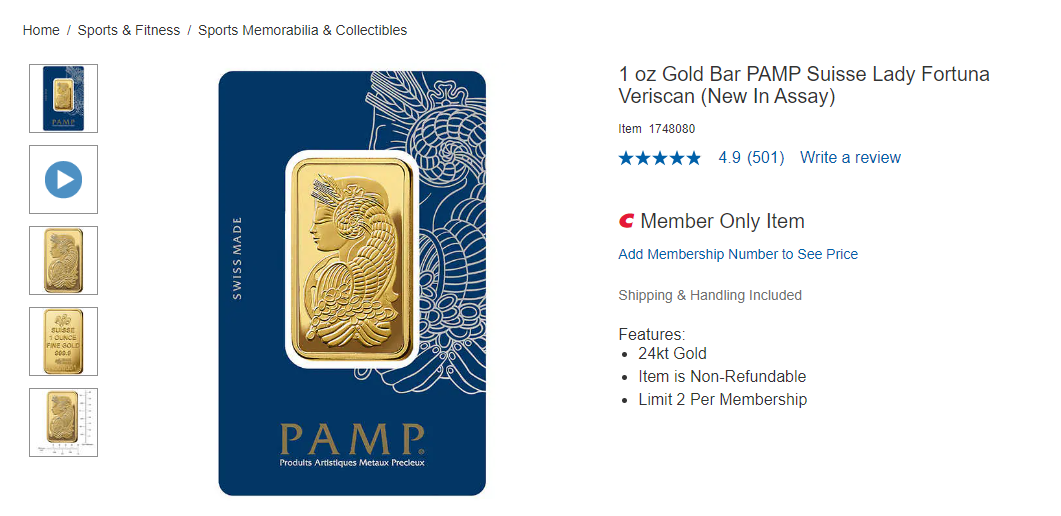Open the Sports & Fitness breadcrumb

pos(129,30)
